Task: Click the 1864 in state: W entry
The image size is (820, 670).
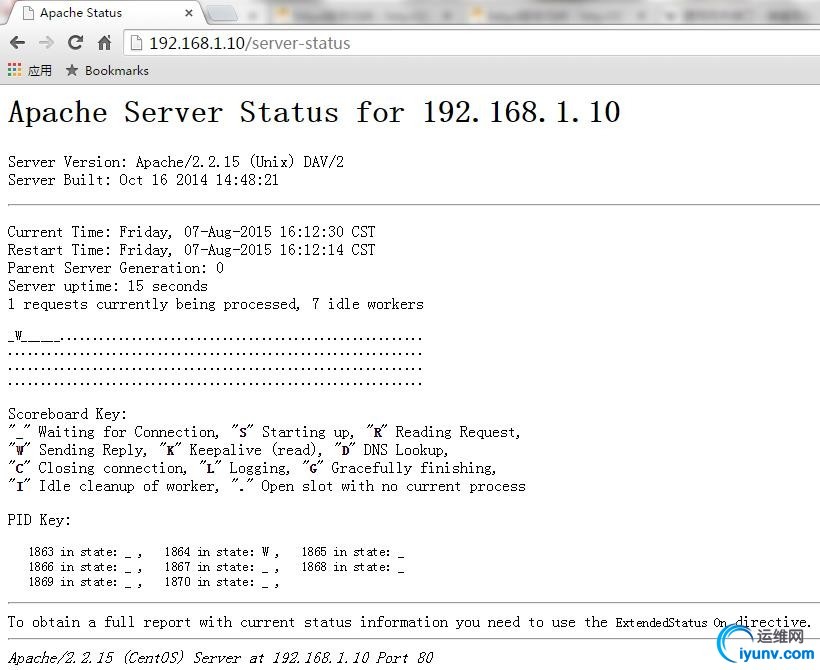Action: [222, 552]
